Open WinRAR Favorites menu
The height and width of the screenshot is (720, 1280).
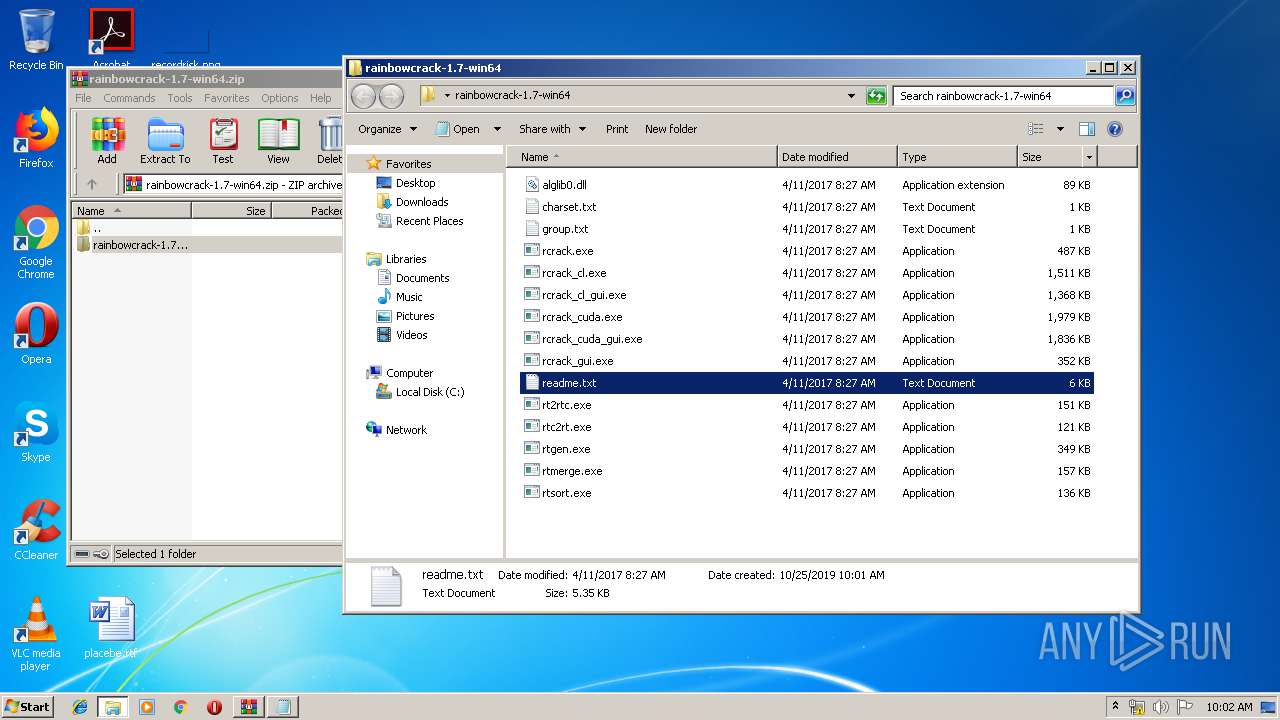(227, 98)
